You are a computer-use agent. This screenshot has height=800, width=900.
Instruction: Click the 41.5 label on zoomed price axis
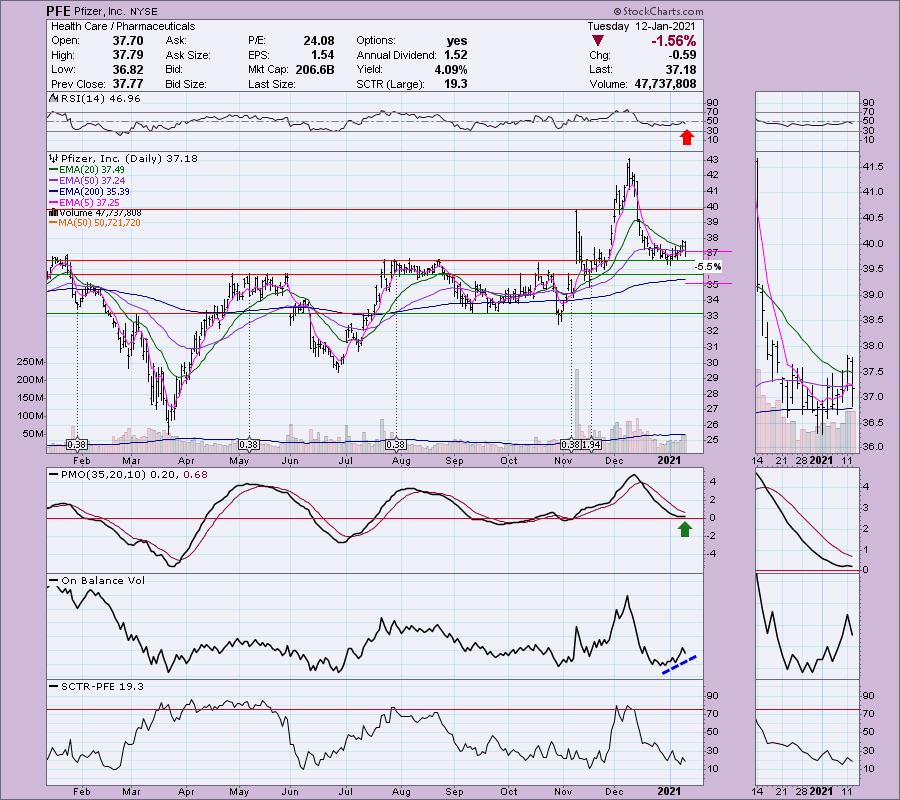pos(872,167)
